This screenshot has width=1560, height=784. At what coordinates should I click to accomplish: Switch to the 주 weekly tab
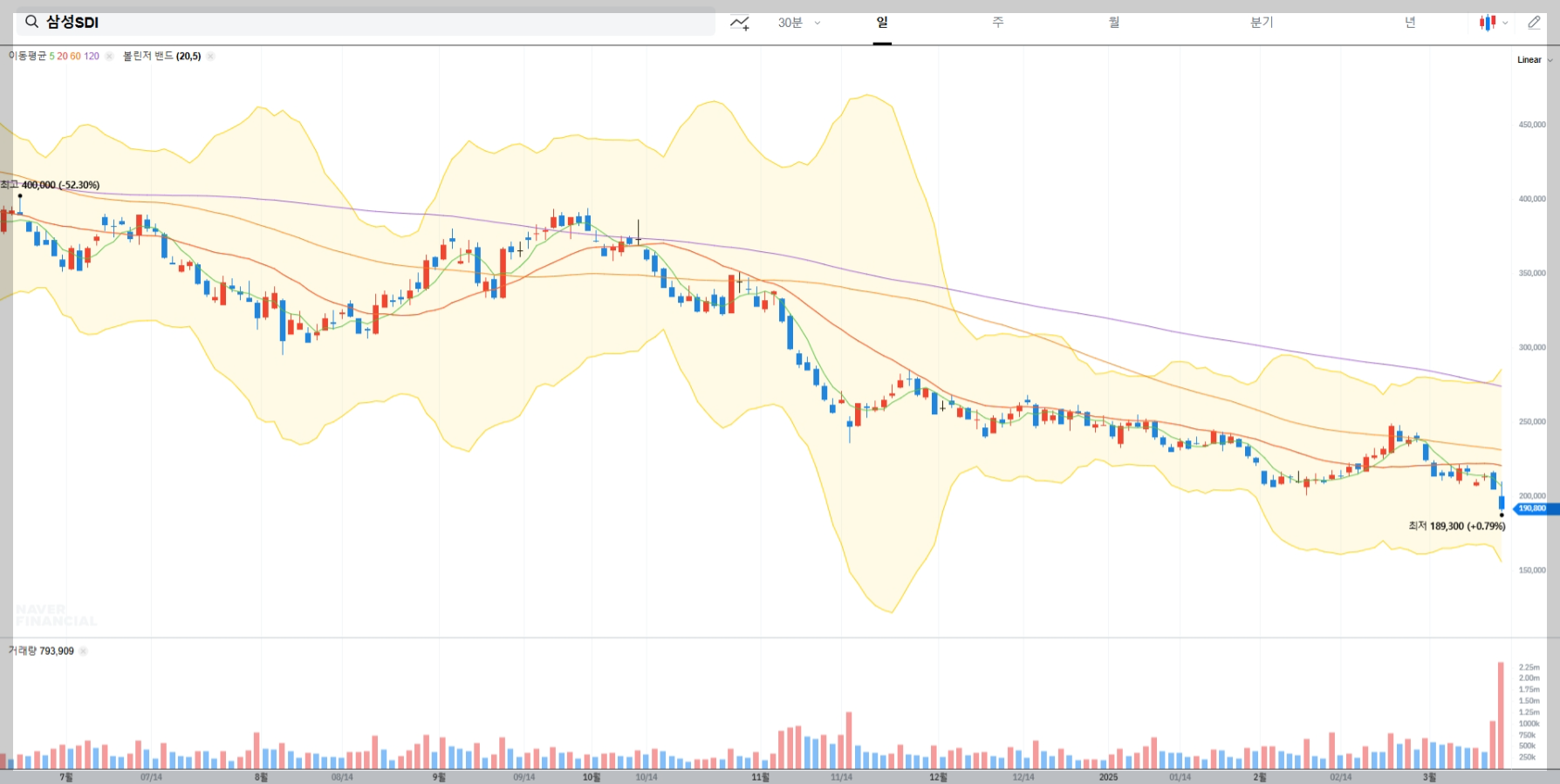(x=998, y=23)
